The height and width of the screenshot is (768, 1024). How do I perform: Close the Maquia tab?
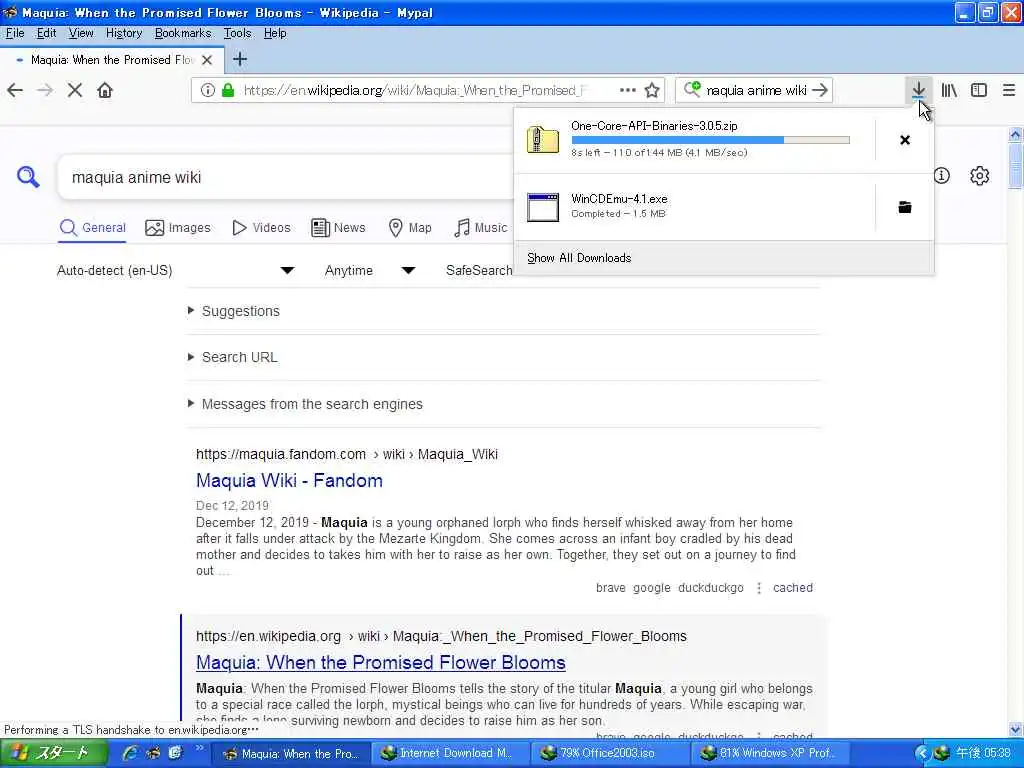[207, 60]
